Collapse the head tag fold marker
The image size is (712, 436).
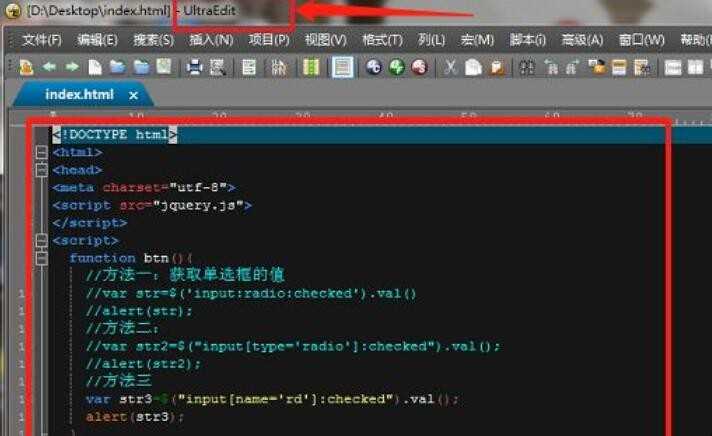[x=41, y=170]
